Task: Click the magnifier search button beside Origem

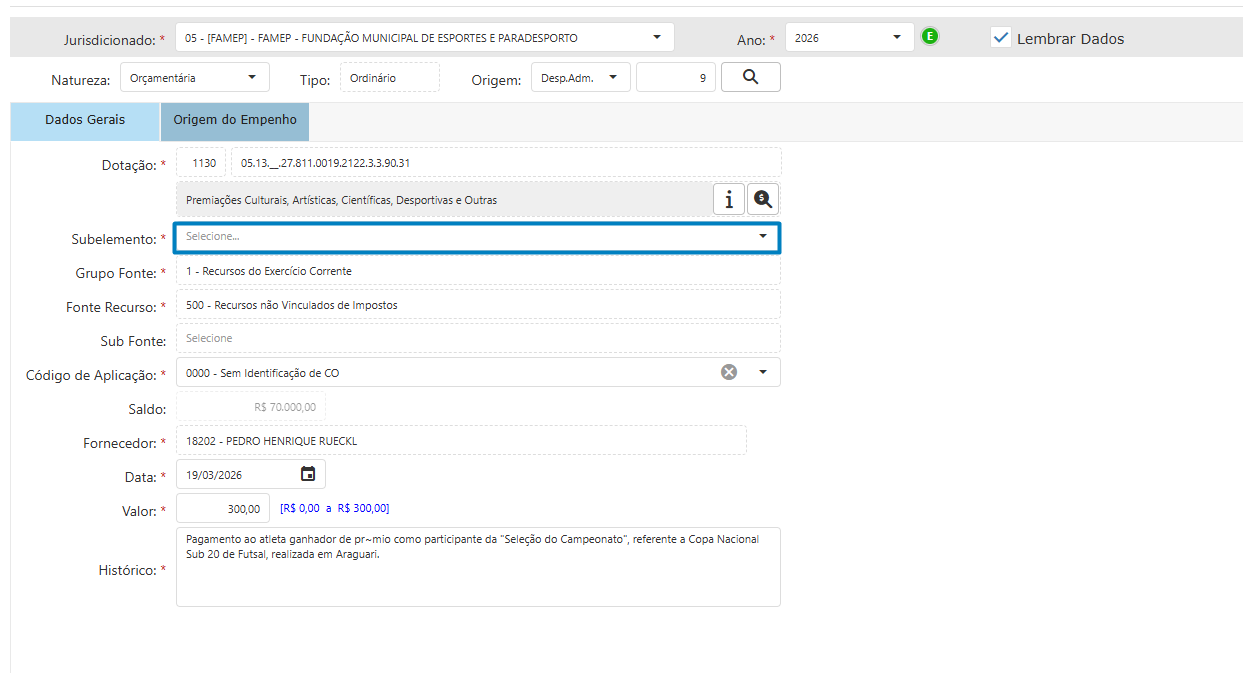Action: coord(750,77)
